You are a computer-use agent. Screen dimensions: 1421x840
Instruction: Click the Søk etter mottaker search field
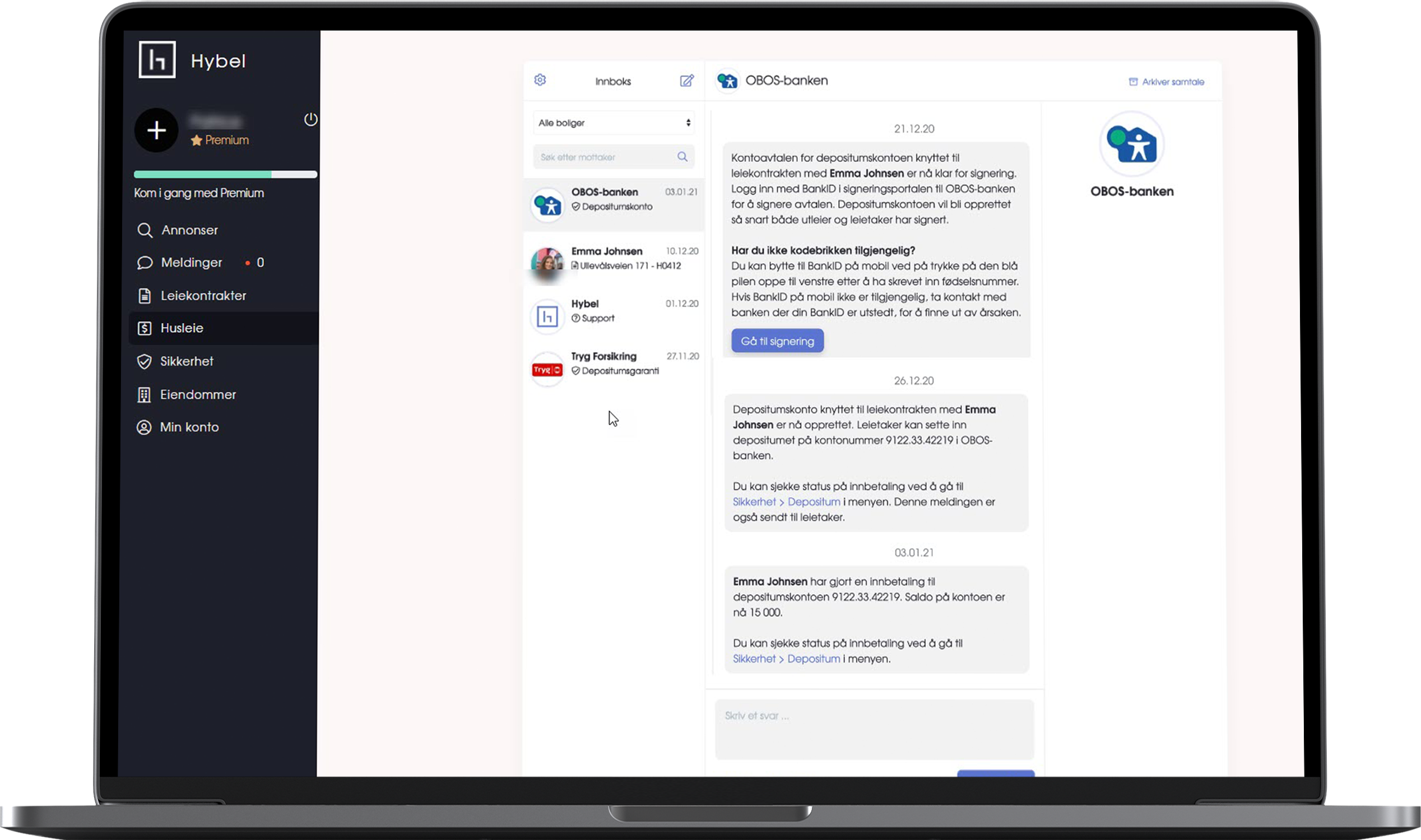614,157
